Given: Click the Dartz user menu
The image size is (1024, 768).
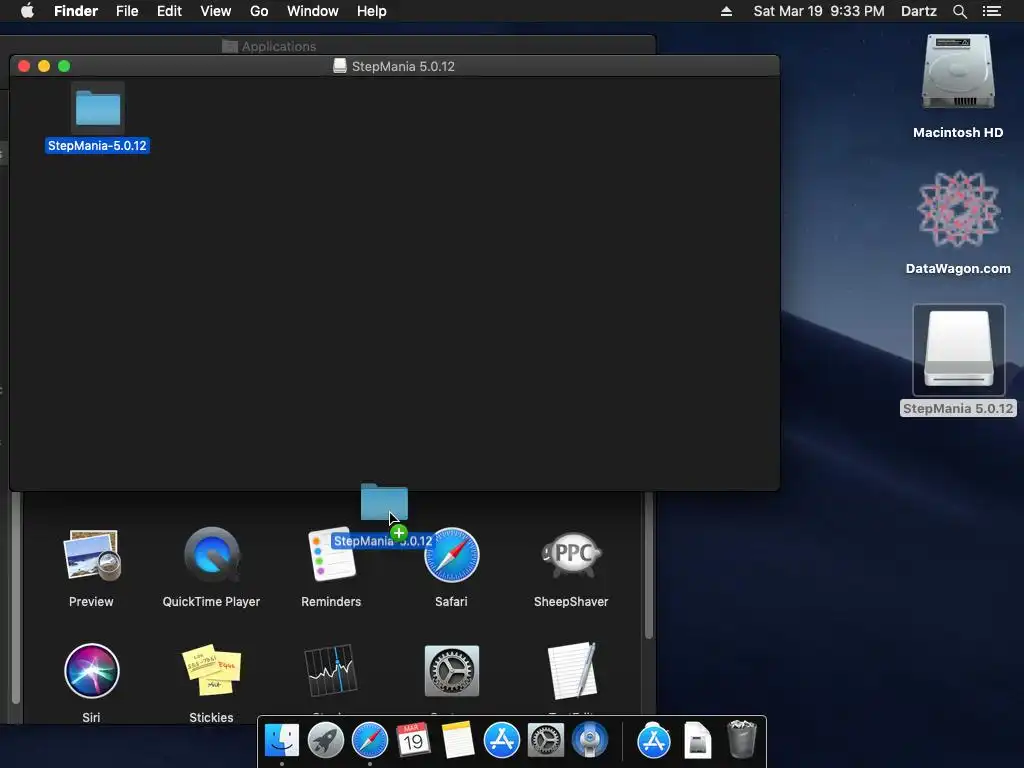Looking at the screenshot, I should [x=919, y=11].
